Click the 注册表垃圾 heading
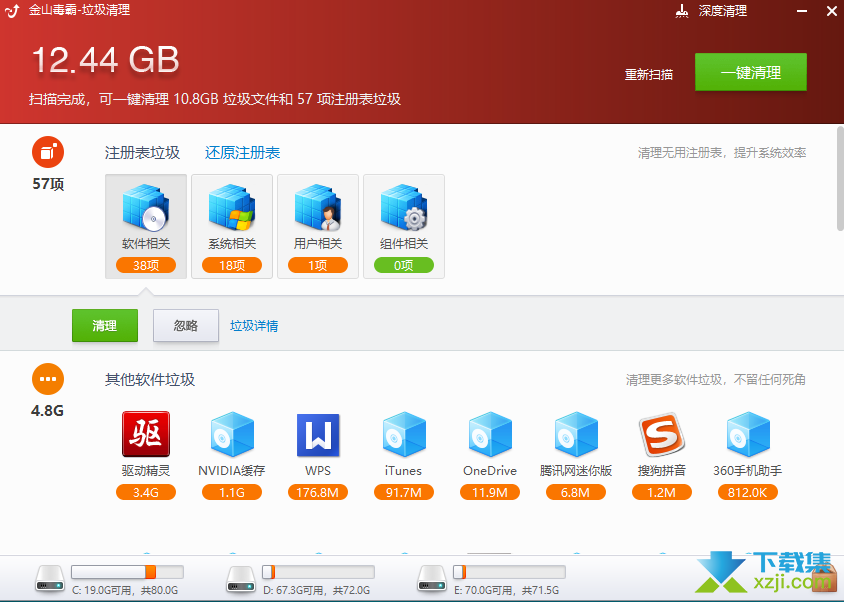Image resolution: width=844 pixels, height=602 pixels. pos(142,153)
